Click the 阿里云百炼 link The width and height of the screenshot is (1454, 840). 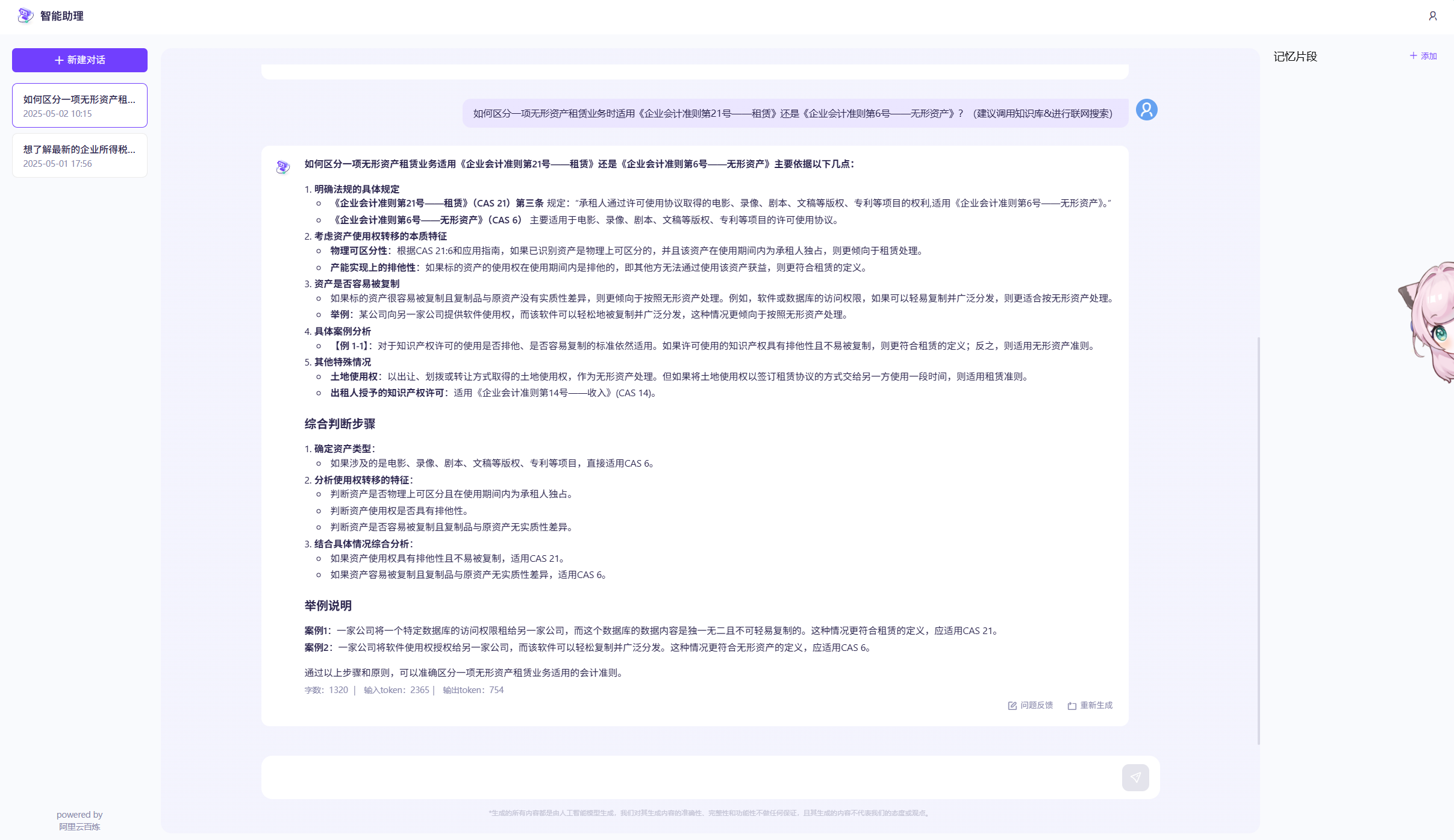80,827
